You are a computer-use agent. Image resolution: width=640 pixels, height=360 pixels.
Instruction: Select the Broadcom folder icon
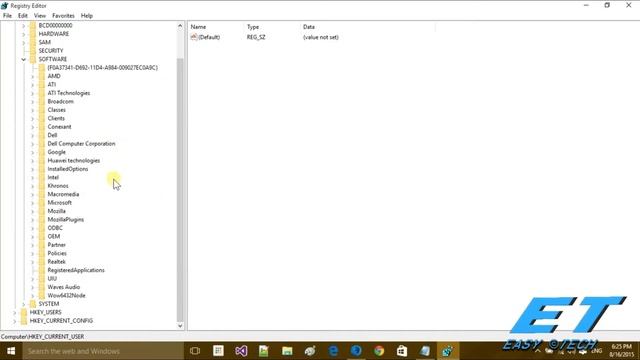(42, 102)
